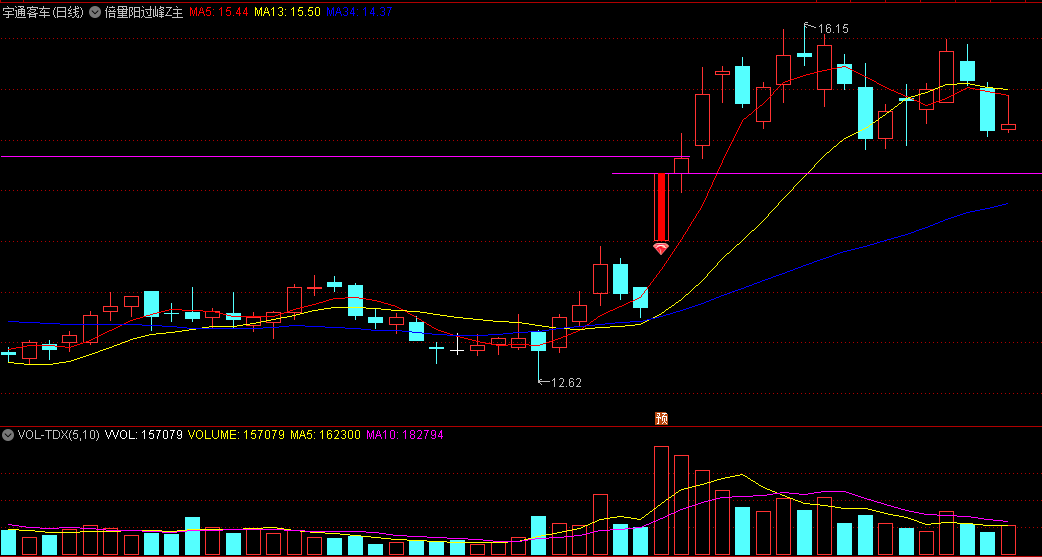Click the volume MA5: 162300 label

point(326,435)
